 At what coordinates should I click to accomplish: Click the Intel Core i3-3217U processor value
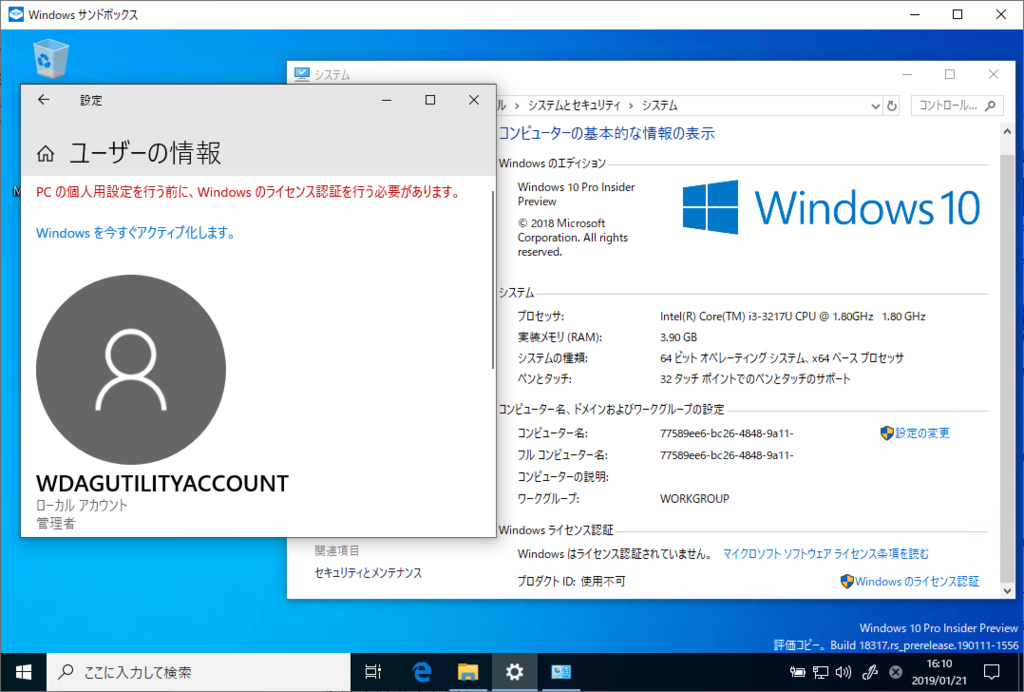click(793, 317)
